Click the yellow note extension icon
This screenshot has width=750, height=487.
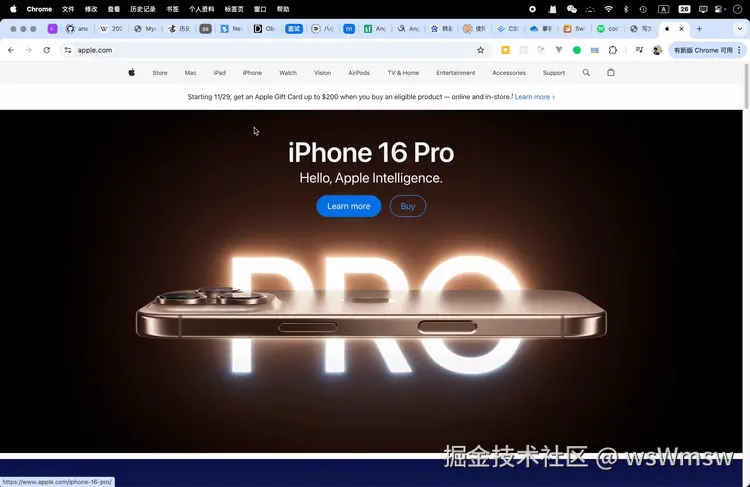(x=505, y=50)
